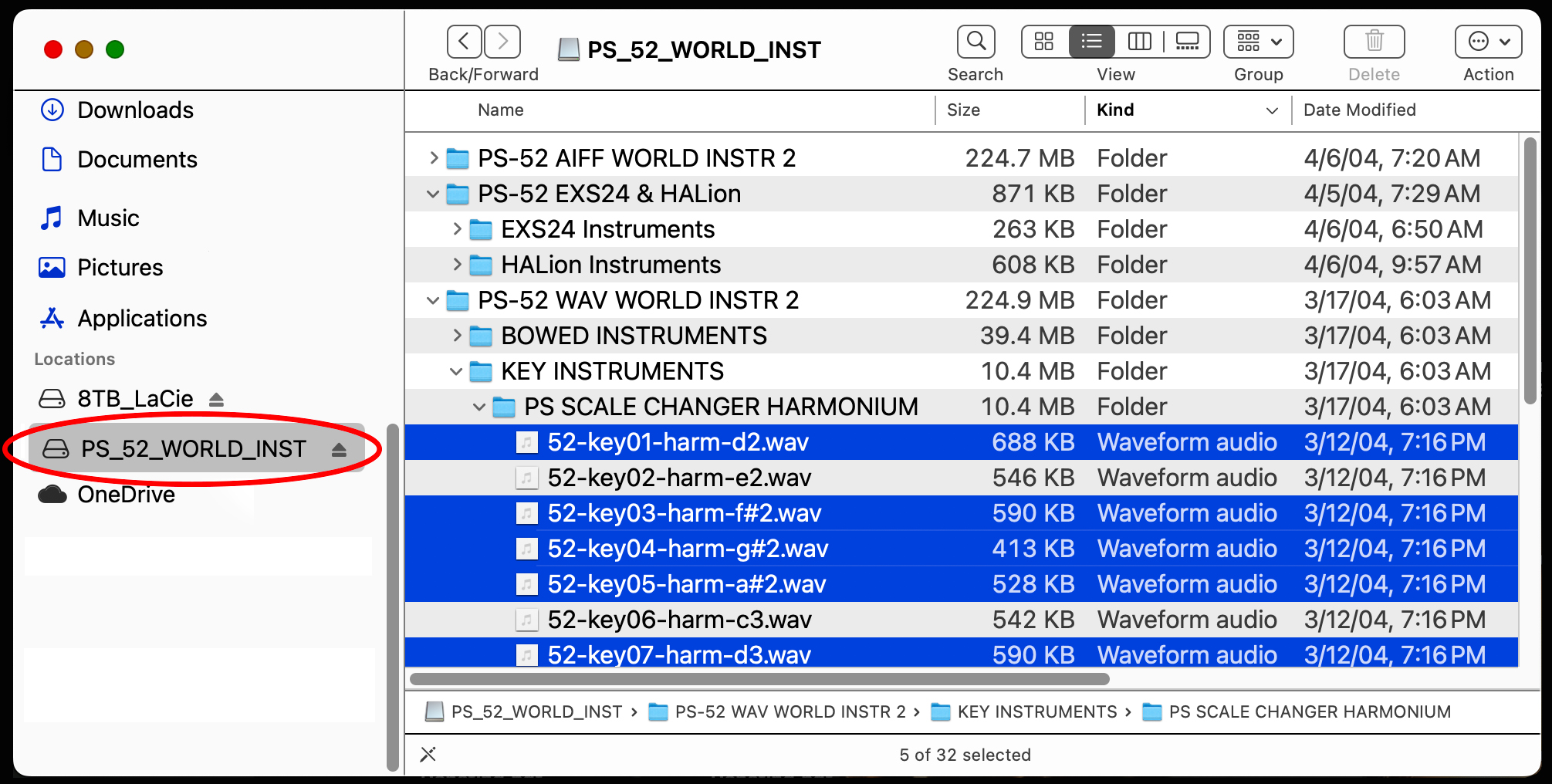
Task: Click PS_52_WORLD_INST in the path bar
Action: pyautogui.click(x=524, y=711)
